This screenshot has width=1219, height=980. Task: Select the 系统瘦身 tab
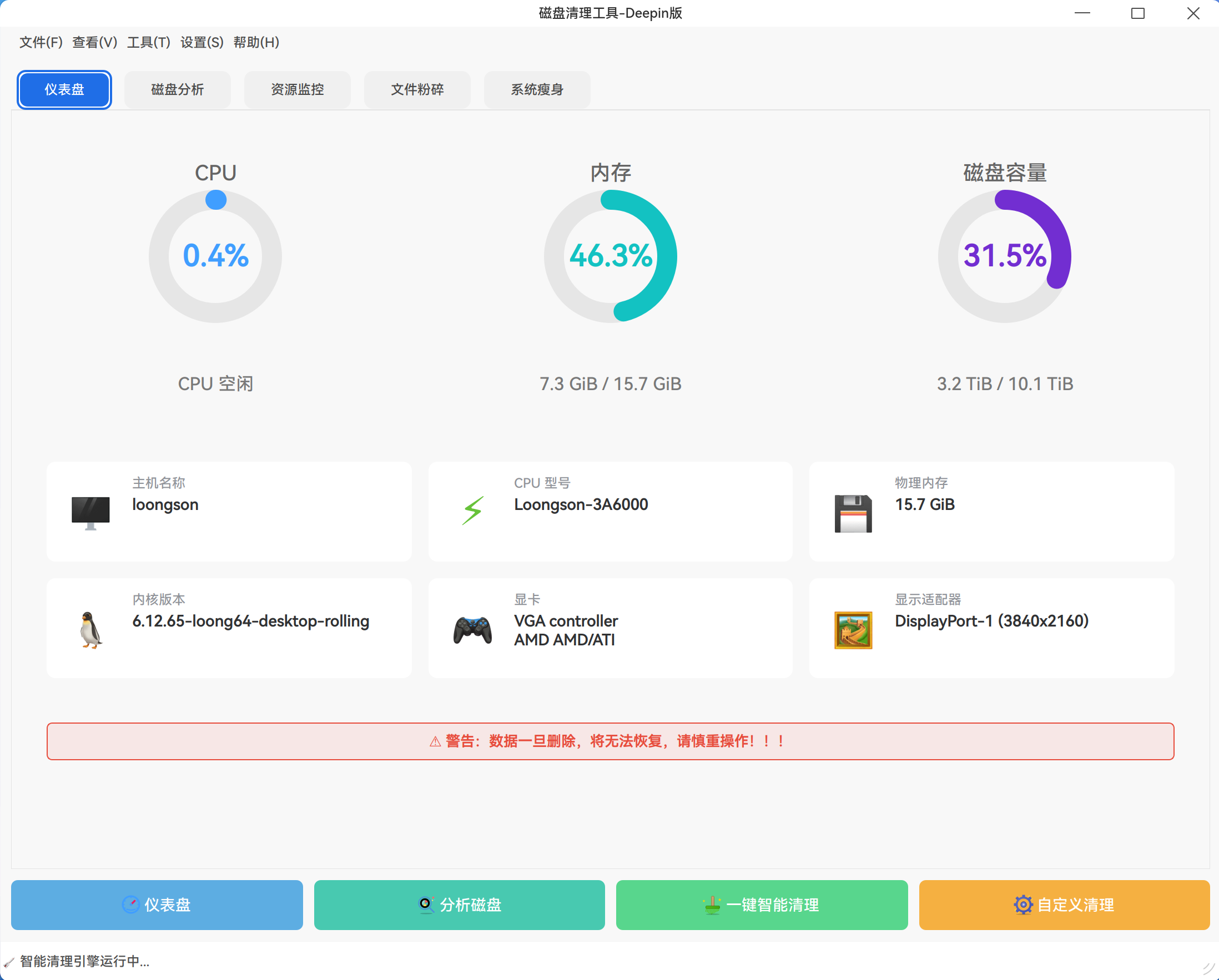coord(537,89)
